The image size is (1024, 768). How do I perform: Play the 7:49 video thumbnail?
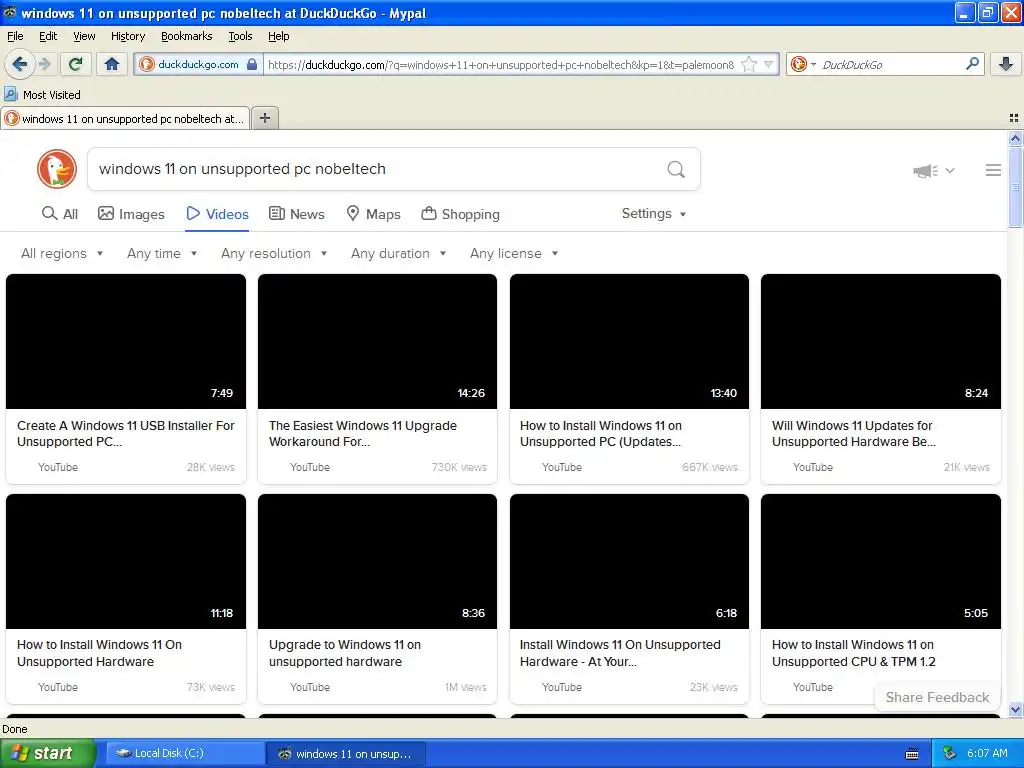coord(126,341)
